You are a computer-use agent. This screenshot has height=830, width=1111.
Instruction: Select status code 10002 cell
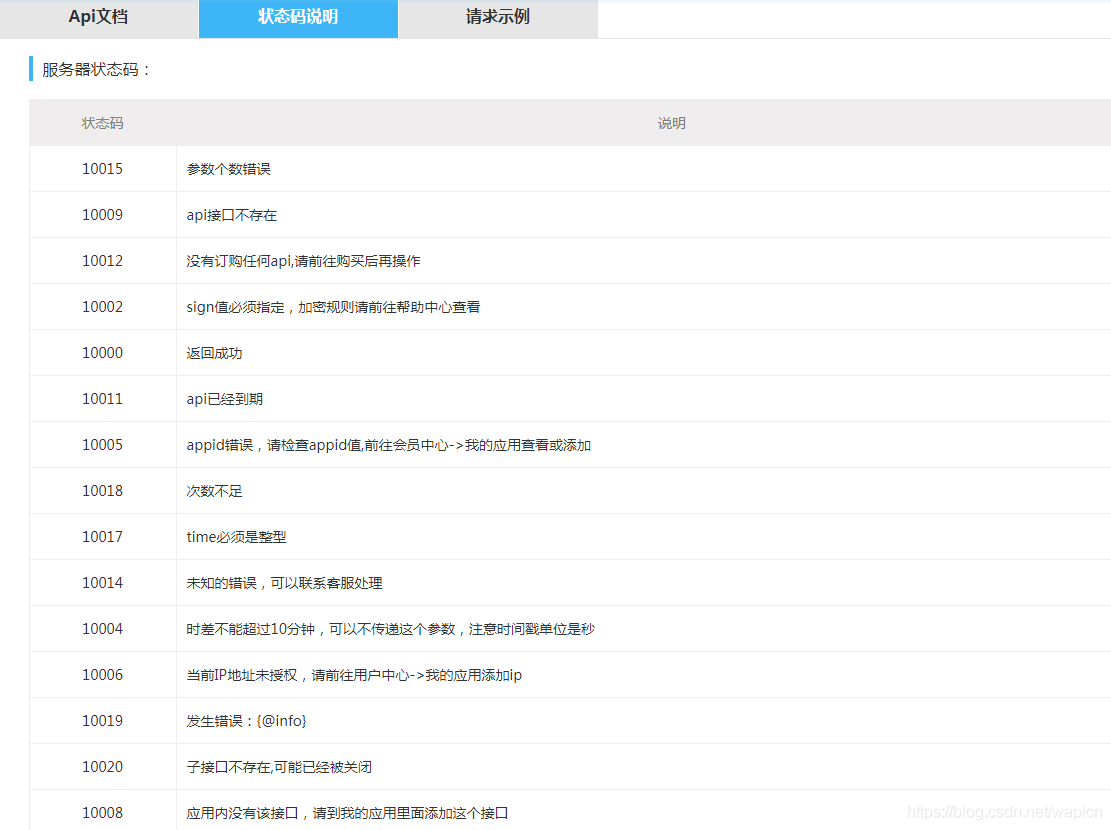click(x=103, y=307)
